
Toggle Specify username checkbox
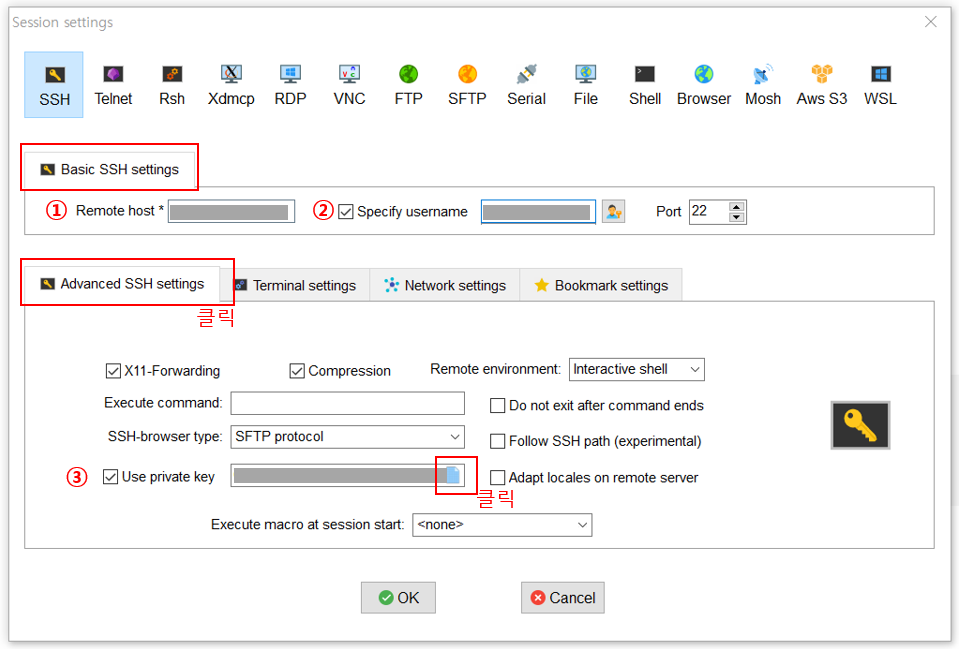346,212
